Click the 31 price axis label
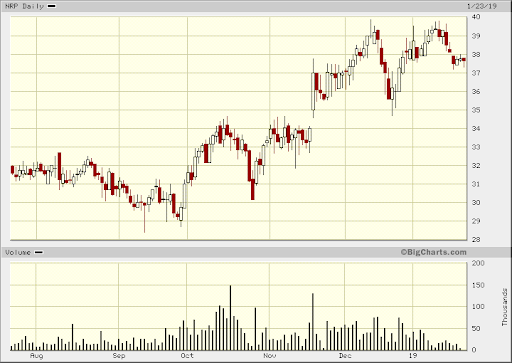Screen dimensions: 512x363 coord(476,184)
